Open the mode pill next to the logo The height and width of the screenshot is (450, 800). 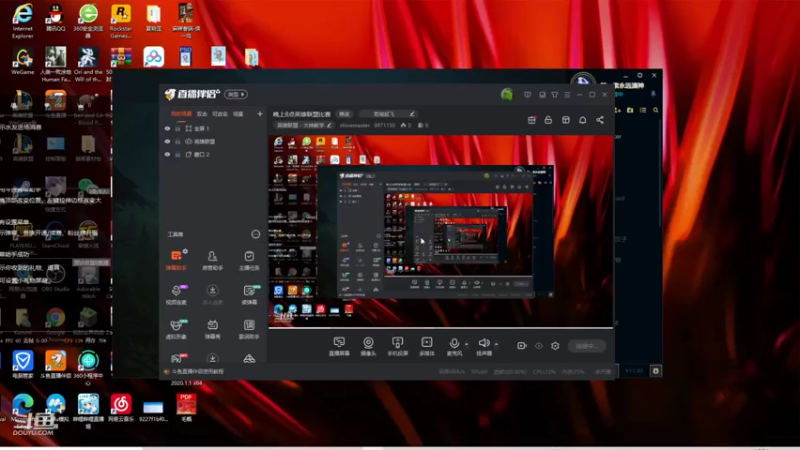coord(236,94)
